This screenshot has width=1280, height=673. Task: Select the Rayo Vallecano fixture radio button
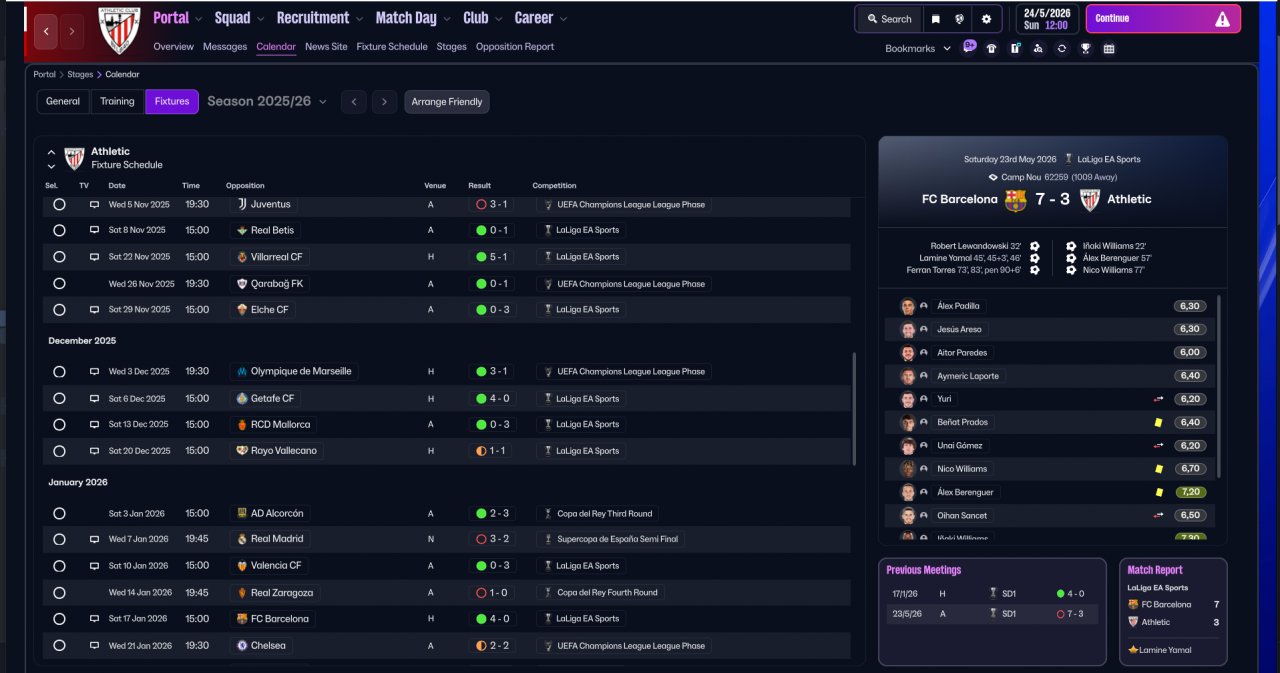(59, 451)
